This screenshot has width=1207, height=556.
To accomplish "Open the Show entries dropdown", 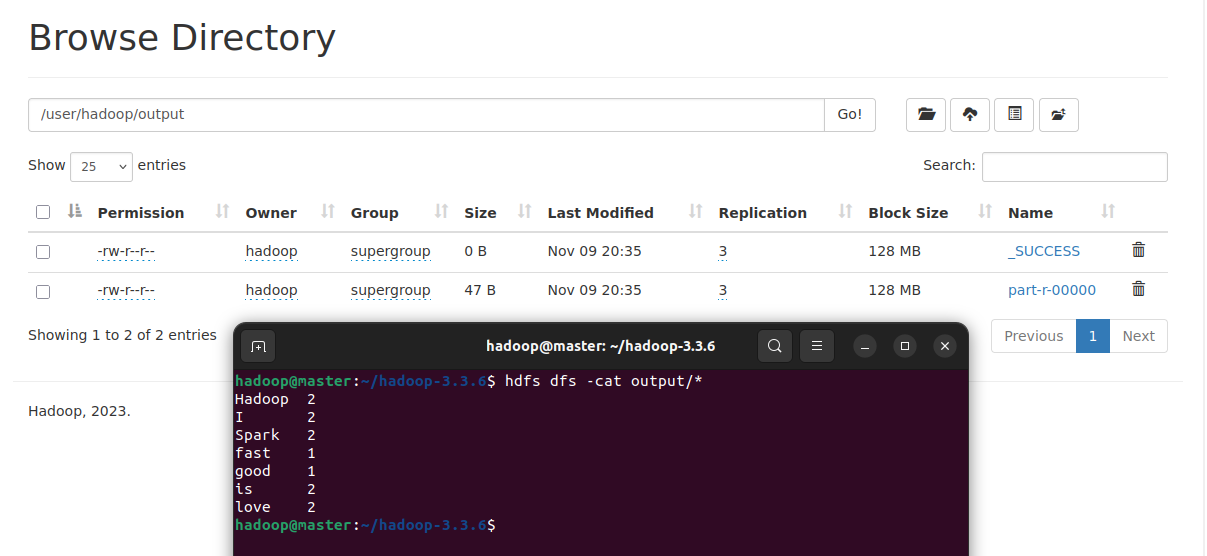I will click(101, 166).
